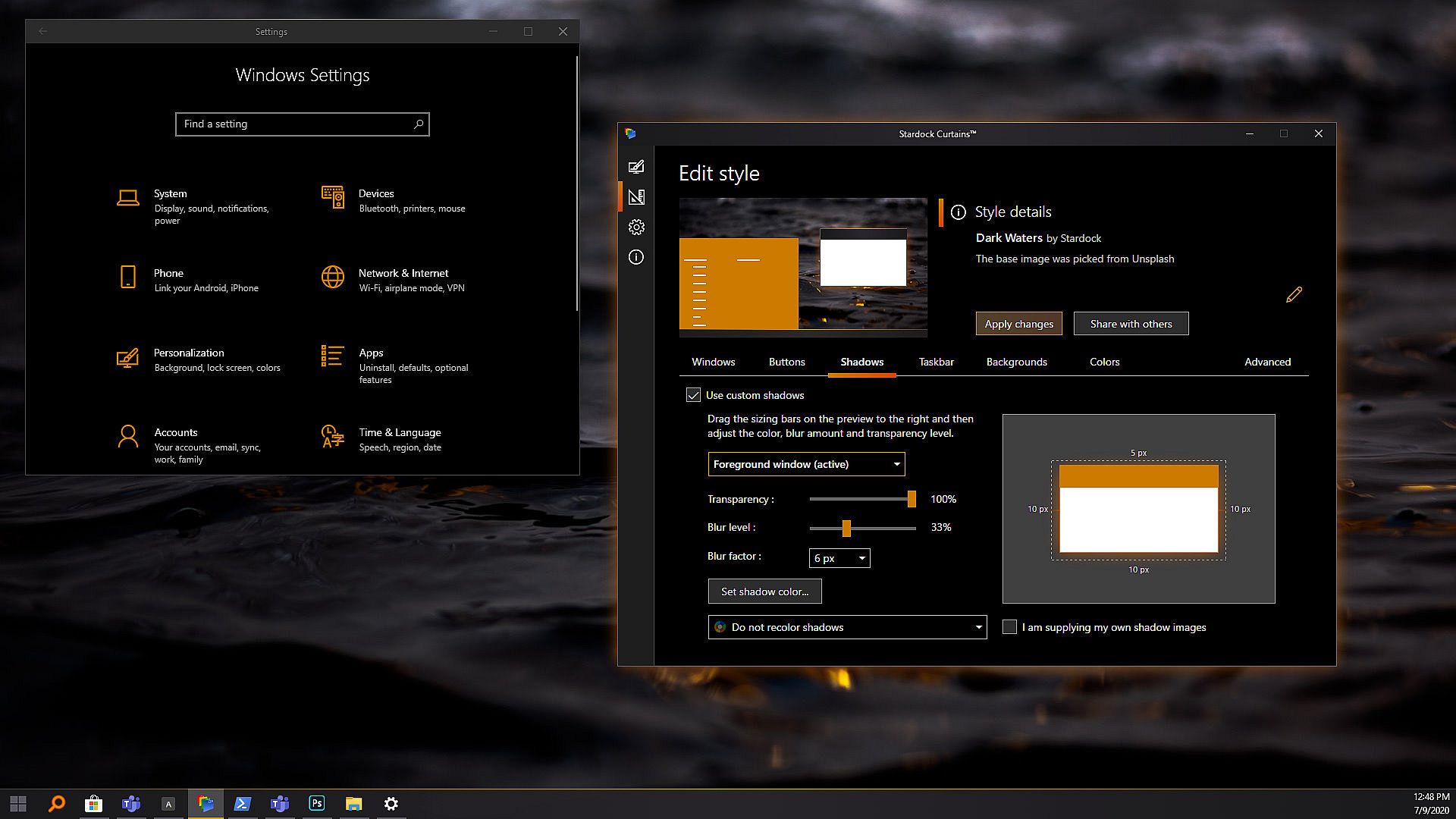Click the search magnifier in taskbar
1456x819 pixels.
(57, 803)
